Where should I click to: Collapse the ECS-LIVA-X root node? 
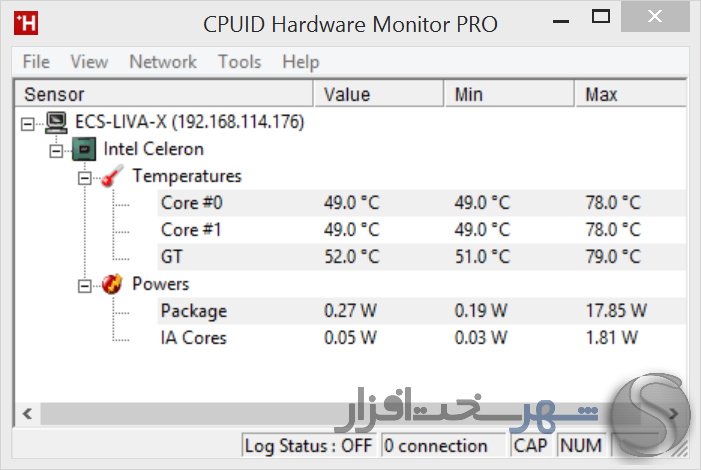tap(28, 124)
